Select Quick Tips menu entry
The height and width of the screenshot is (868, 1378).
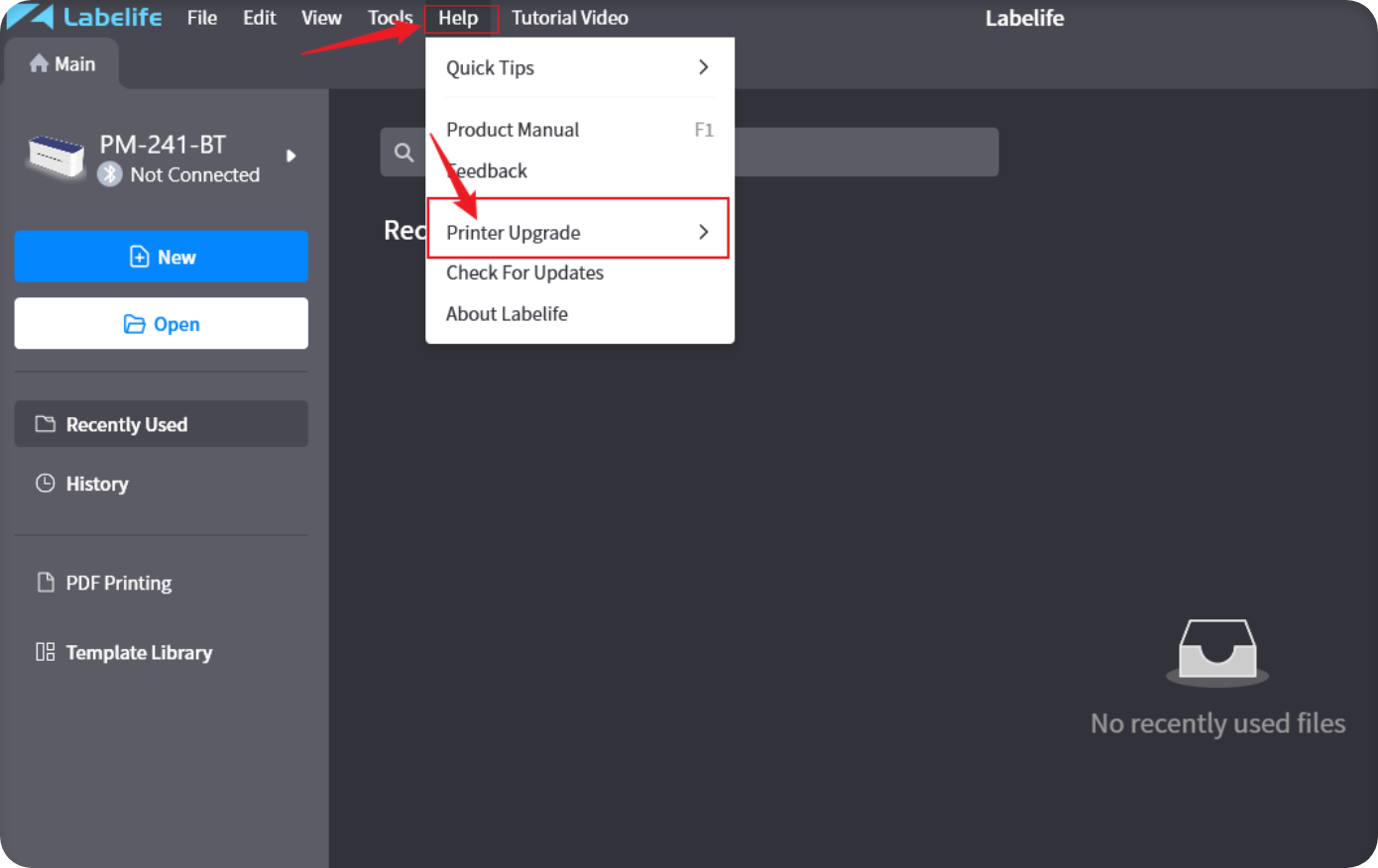point(580,67)
